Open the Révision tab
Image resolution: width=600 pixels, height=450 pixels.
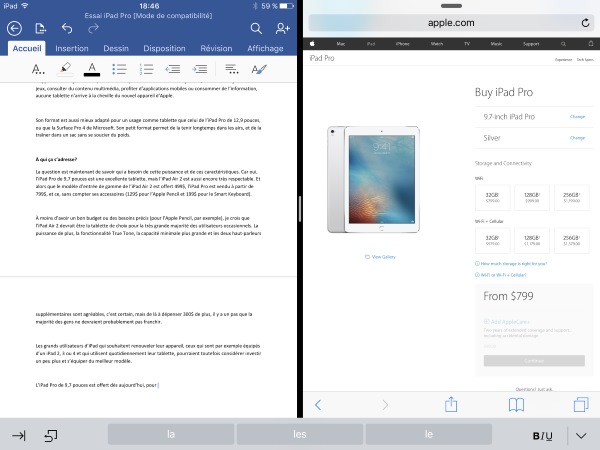click(216, 49)
